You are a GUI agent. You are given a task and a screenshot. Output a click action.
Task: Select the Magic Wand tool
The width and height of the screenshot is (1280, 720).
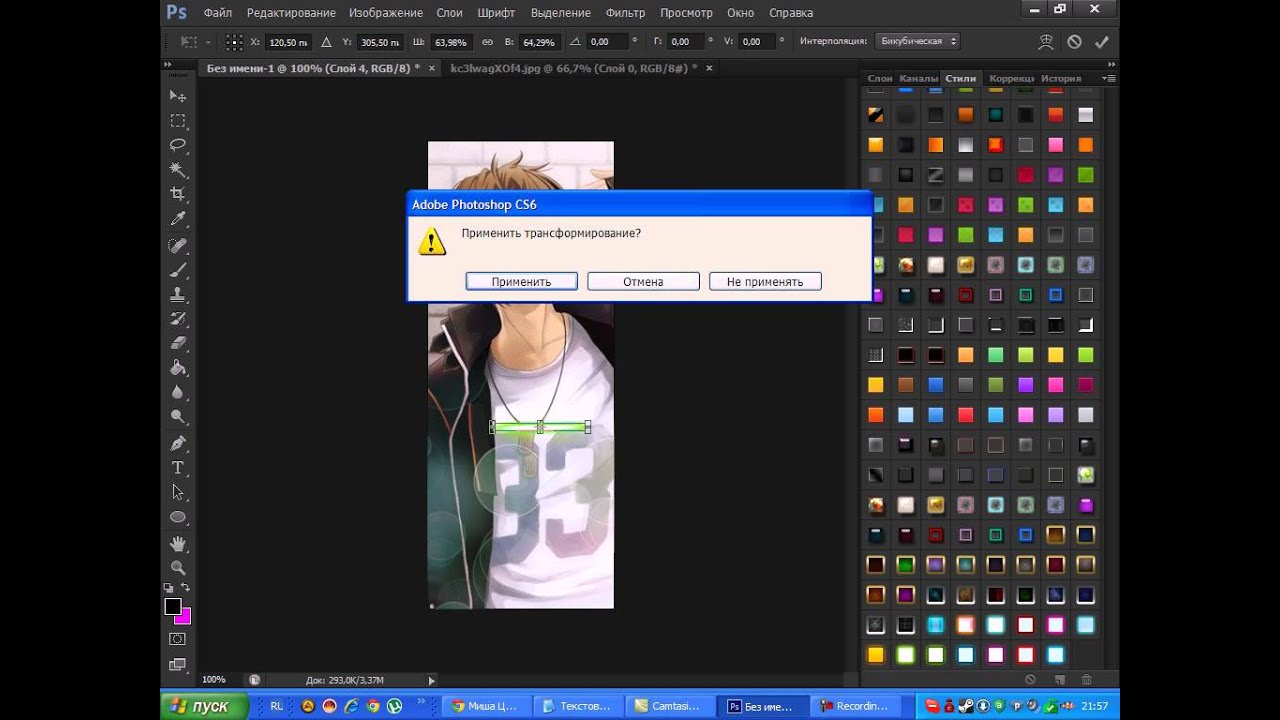(x=178, y=170)
